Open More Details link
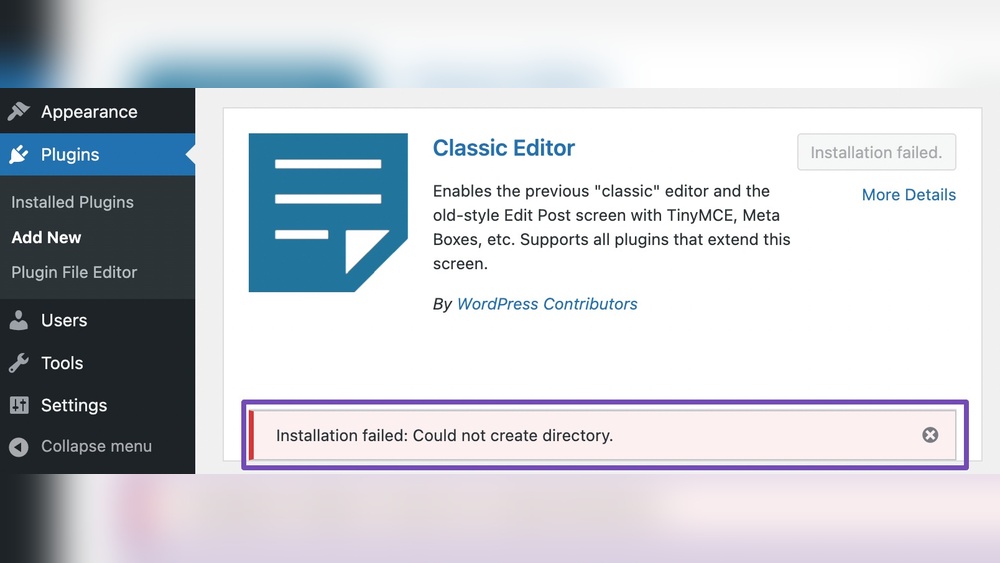The image size is (1000, 563). 909,194
